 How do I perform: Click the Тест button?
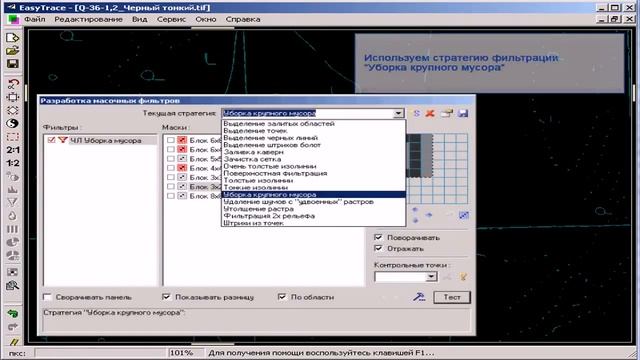(x=452, y=297)
